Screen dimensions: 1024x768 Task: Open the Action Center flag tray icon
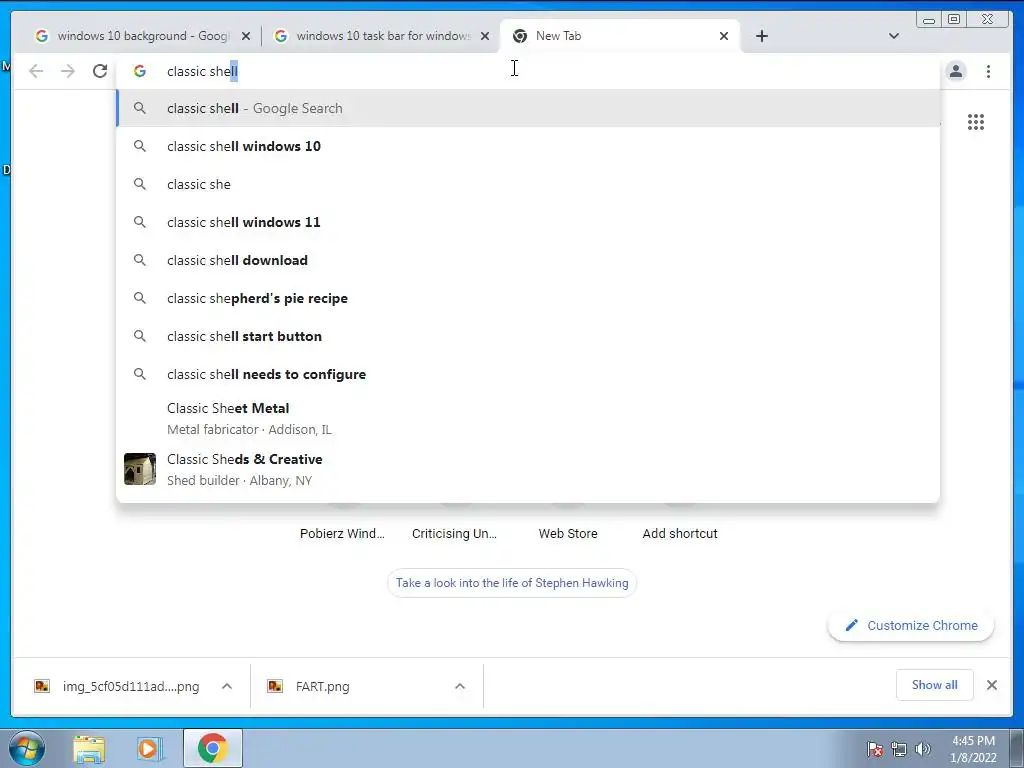coord(874,749)
